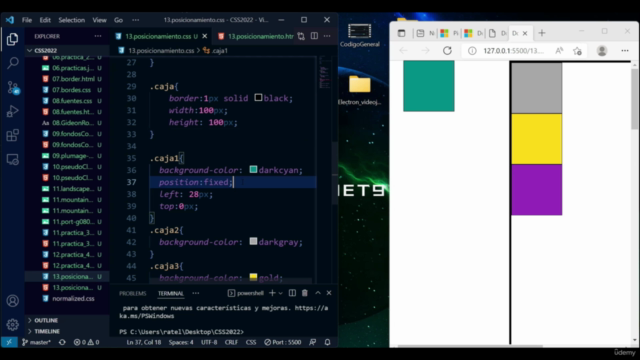Open the Explorer panel's more actions ellipsis
The height and width of the screenshot is (360, 640).
tap(98, 36)
